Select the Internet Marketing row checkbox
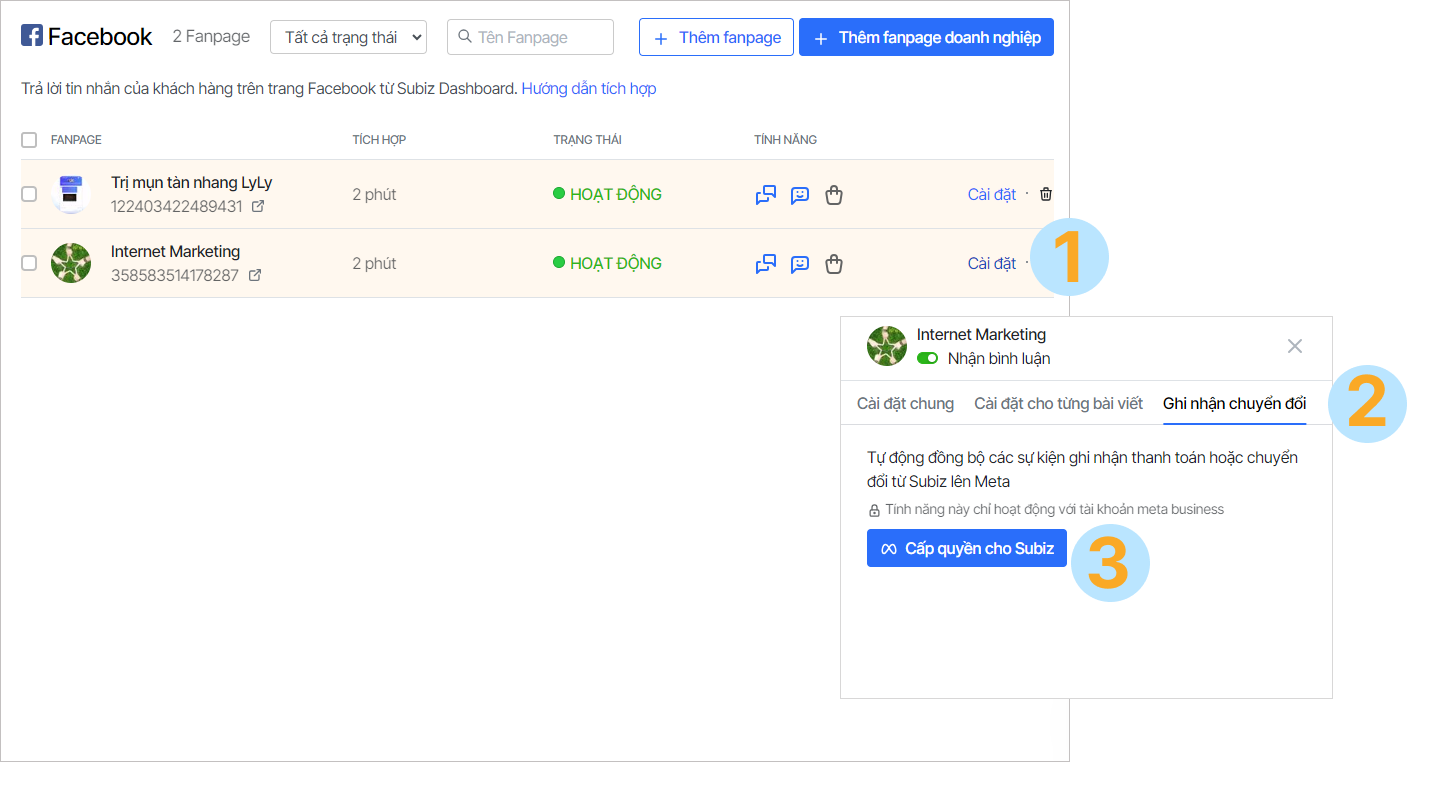 (x=29, y=263)
